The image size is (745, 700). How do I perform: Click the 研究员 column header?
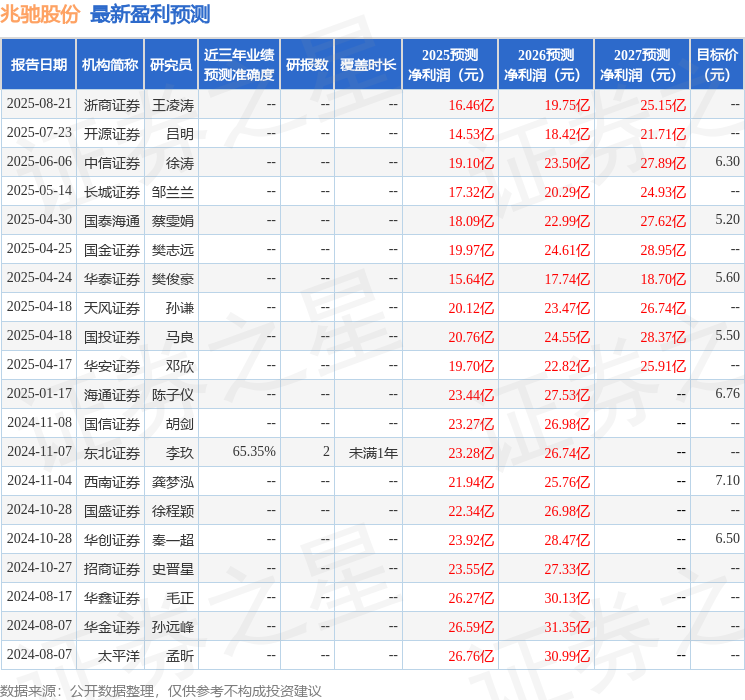tap(171, 65)
